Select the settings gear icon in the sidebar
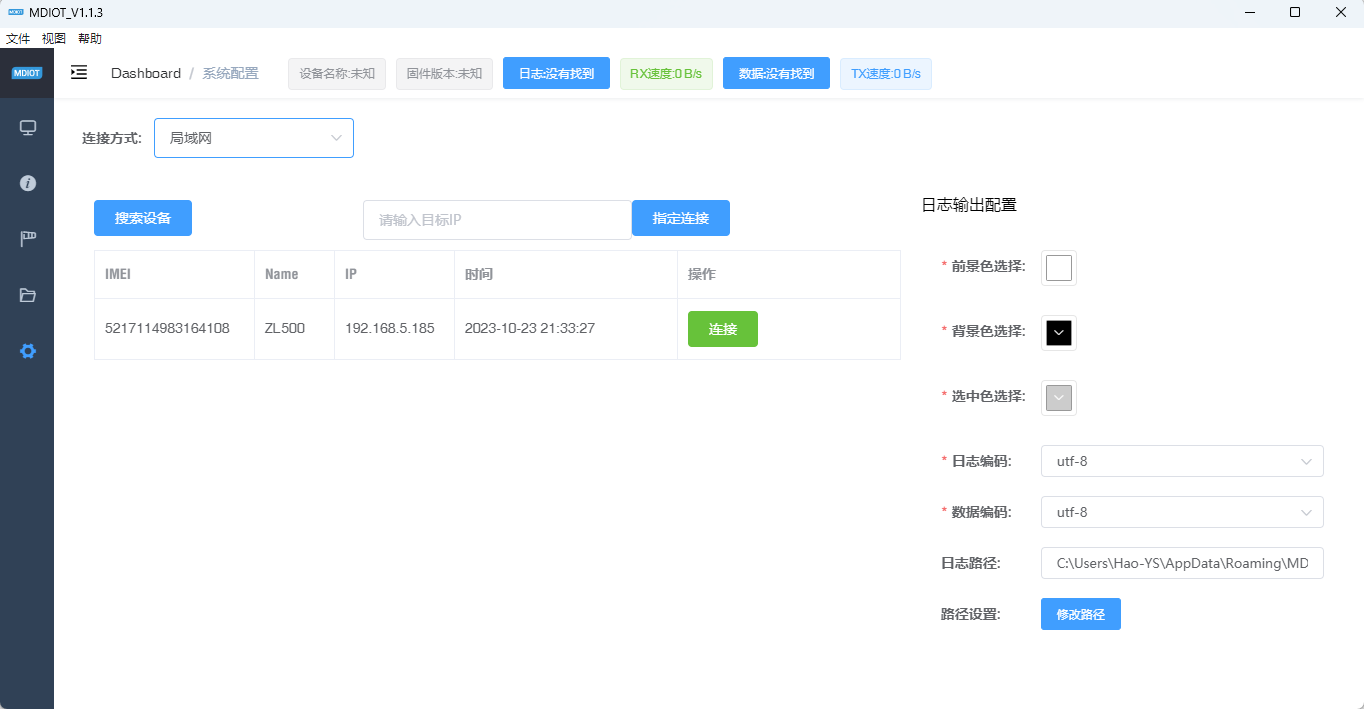The height and width of the screenshot is (709, 1364). [27, 351]
